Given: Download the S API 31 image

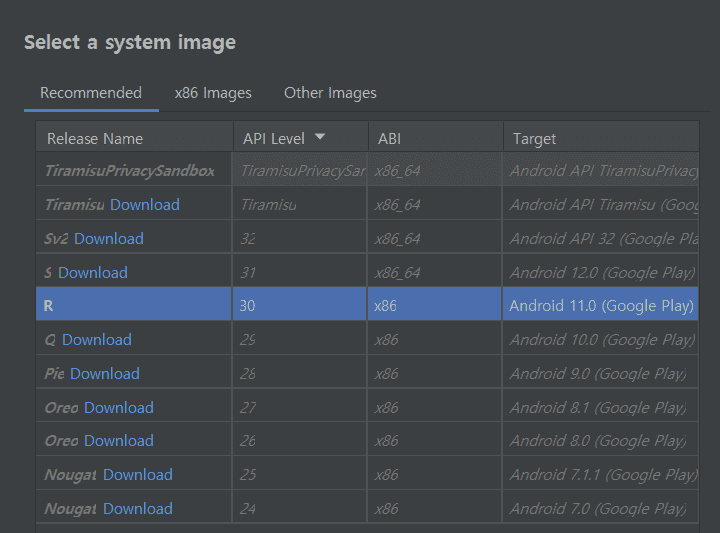Looking at the screenshot, I should (x=93, y=273).
